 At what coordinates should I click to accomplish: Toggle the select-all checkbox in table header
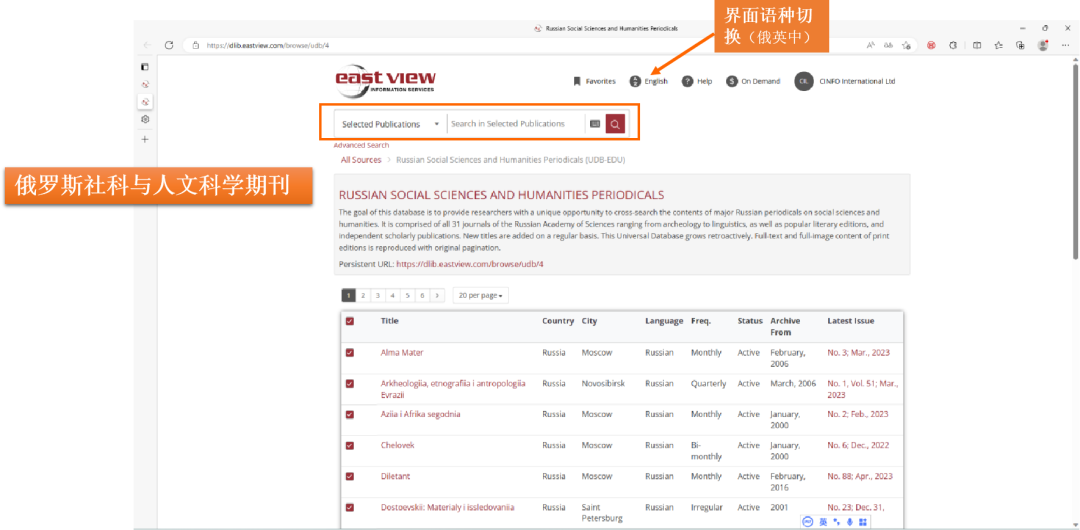(350, 321)
